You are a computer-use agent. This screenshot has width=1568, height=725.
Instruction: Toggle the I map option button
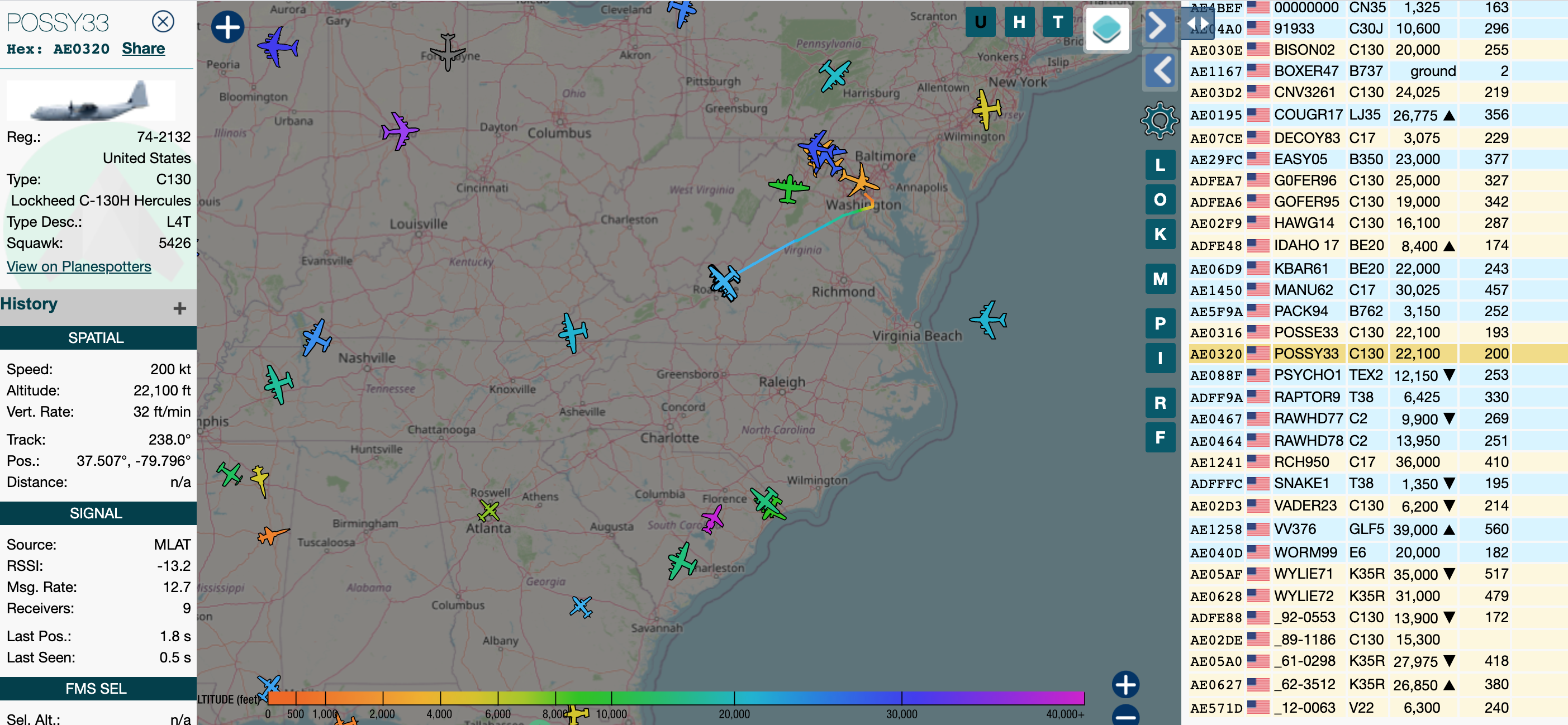pyautogui.click(x=1160, y=358)
